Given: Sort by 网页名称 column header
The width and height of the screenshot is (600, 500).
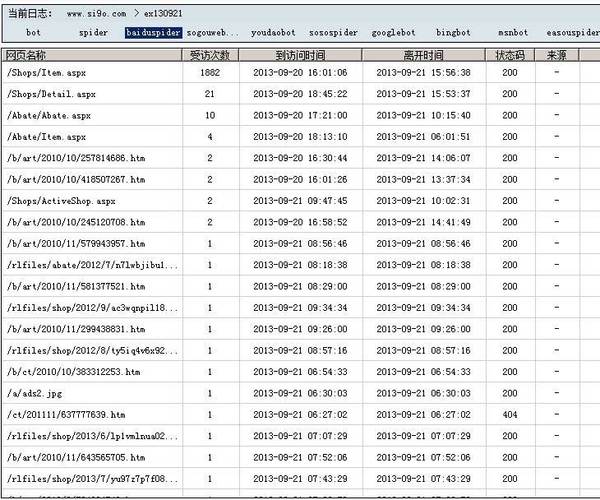Looking at the screenshot, I should [92, 55].
